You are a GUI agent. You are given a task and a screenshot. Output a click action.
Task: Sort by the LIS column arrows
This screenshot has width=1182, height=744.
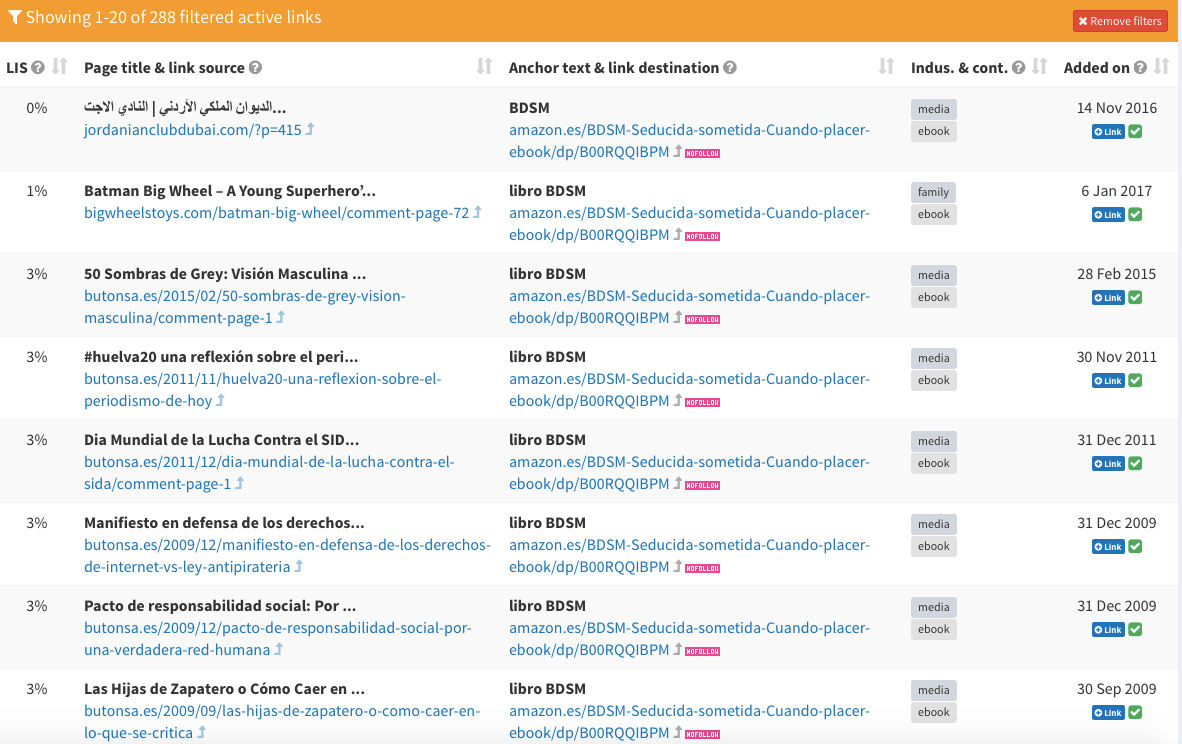pyautogui.click(x=59, y=67)
